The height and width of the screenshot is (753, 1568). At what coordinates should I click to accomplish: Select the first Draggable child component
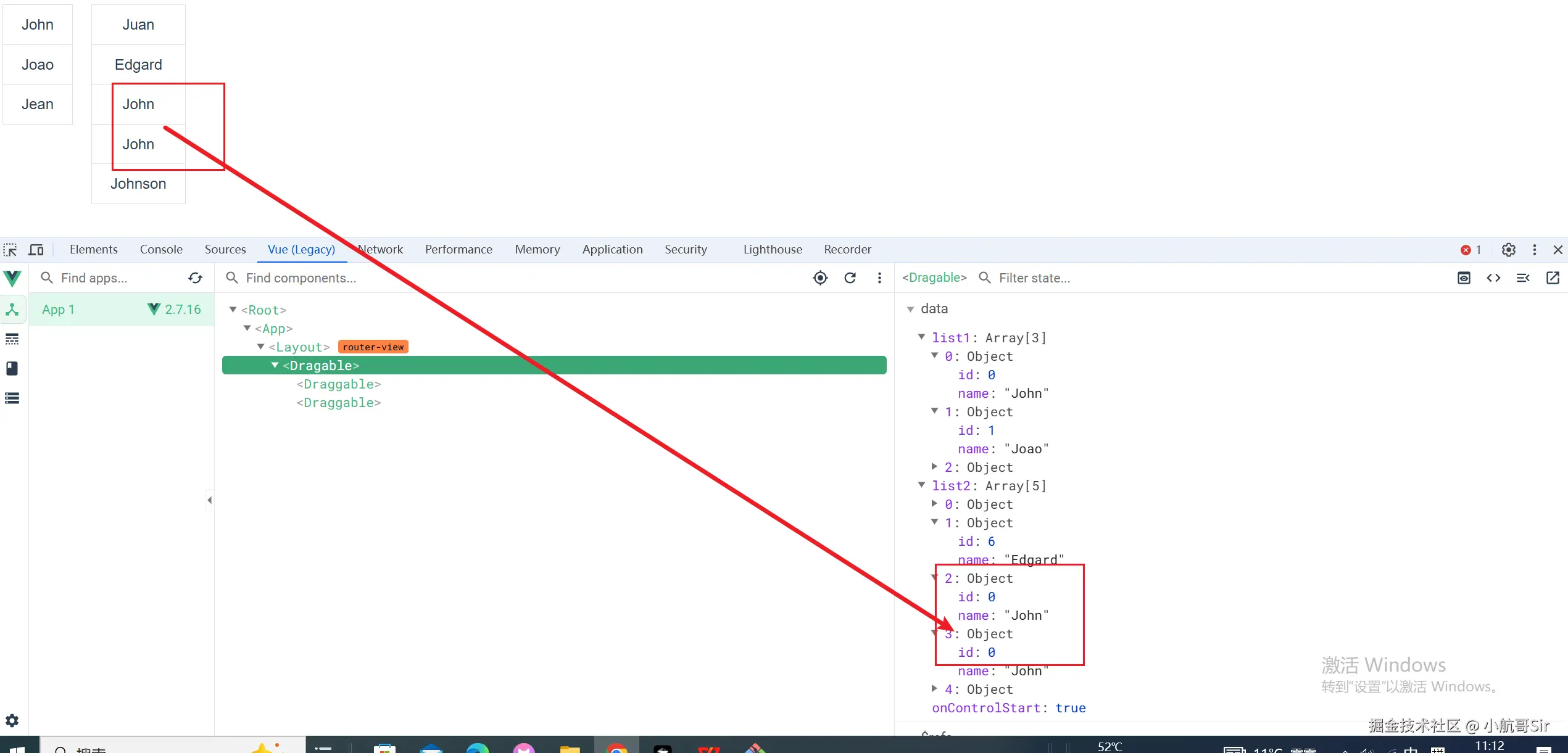(338, 384)
